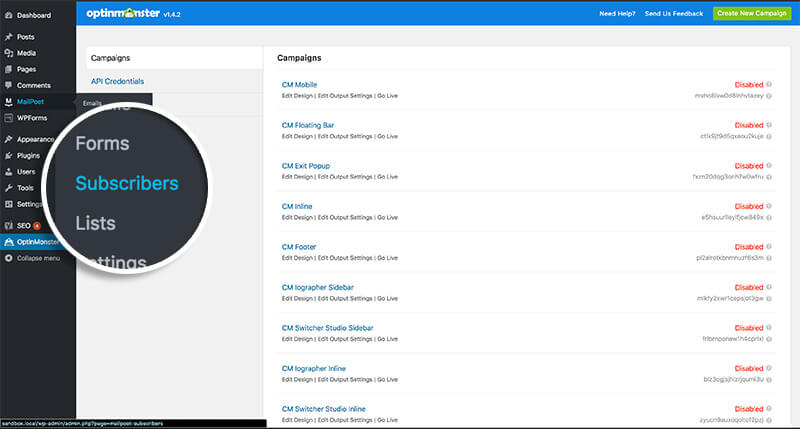The width and height of the screenshot is (800, 429).
Task: Click Edit Design under CM Switcher Studio Sidebar
Action: click(297, 339)
